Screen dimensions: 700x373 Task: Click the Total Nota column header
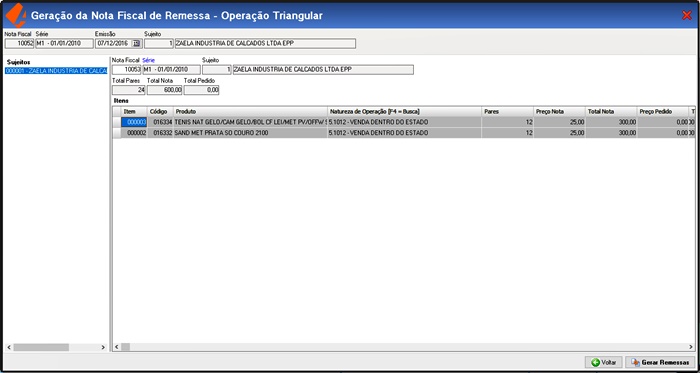612,111
